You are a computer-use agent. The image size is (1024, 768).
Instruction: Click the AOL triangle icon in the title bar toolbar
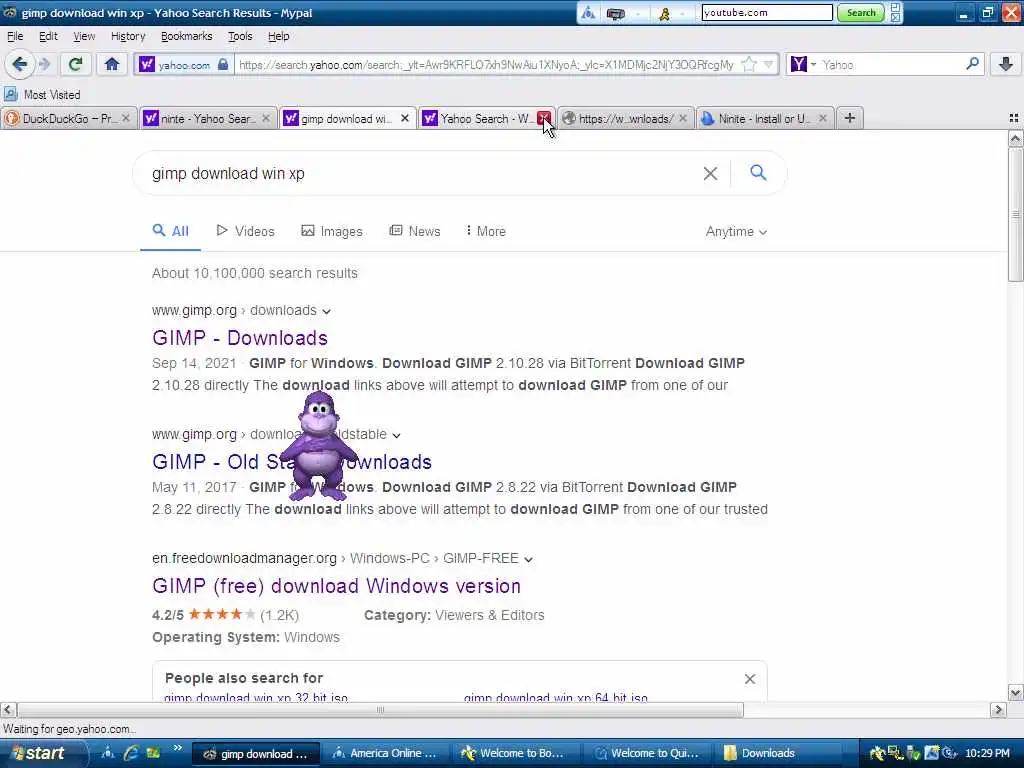click(x=588, y=13)
